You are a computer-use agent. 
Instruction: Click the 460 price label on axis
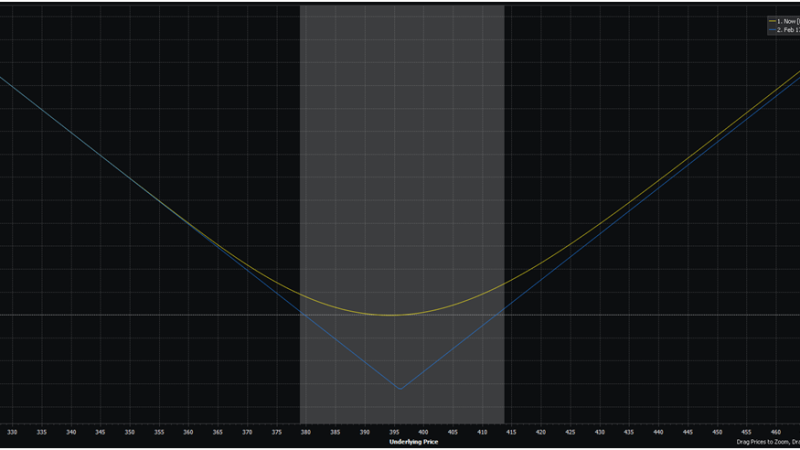click(x=776, y=432)
